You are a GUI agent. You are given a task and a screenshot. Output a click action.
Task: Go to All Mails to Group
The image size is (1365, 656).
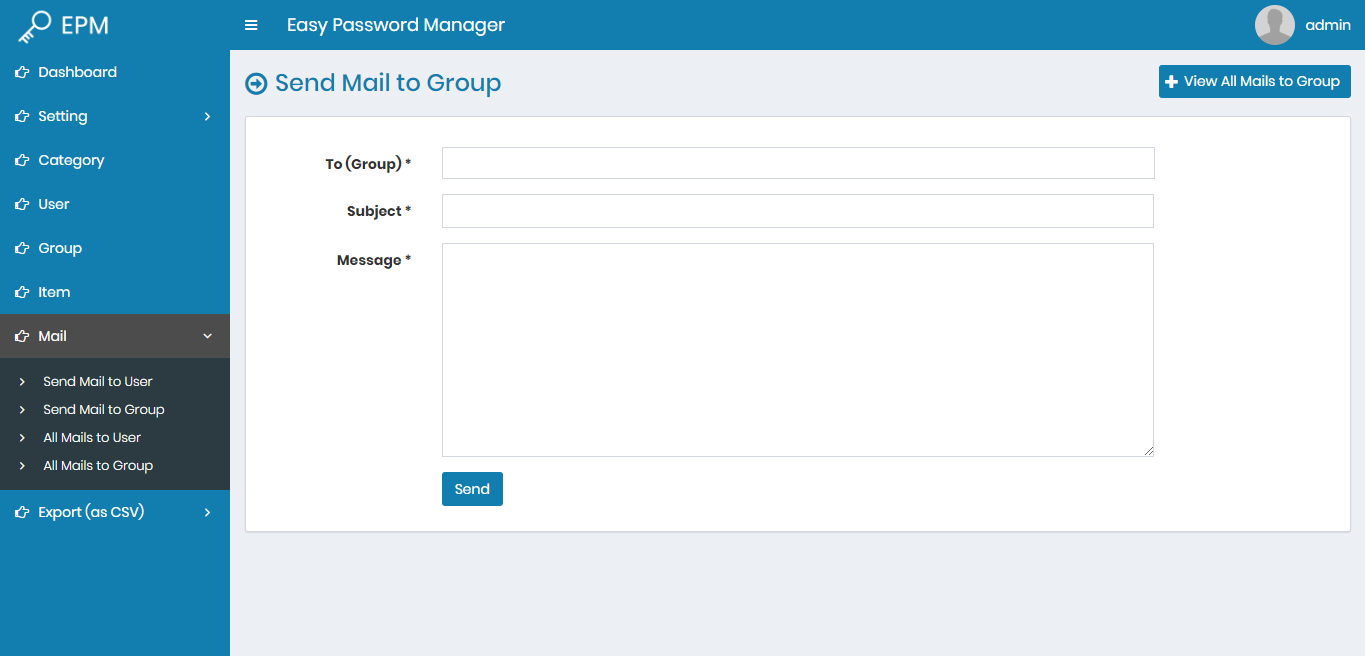pyautogui.click(x=98, y=465)
